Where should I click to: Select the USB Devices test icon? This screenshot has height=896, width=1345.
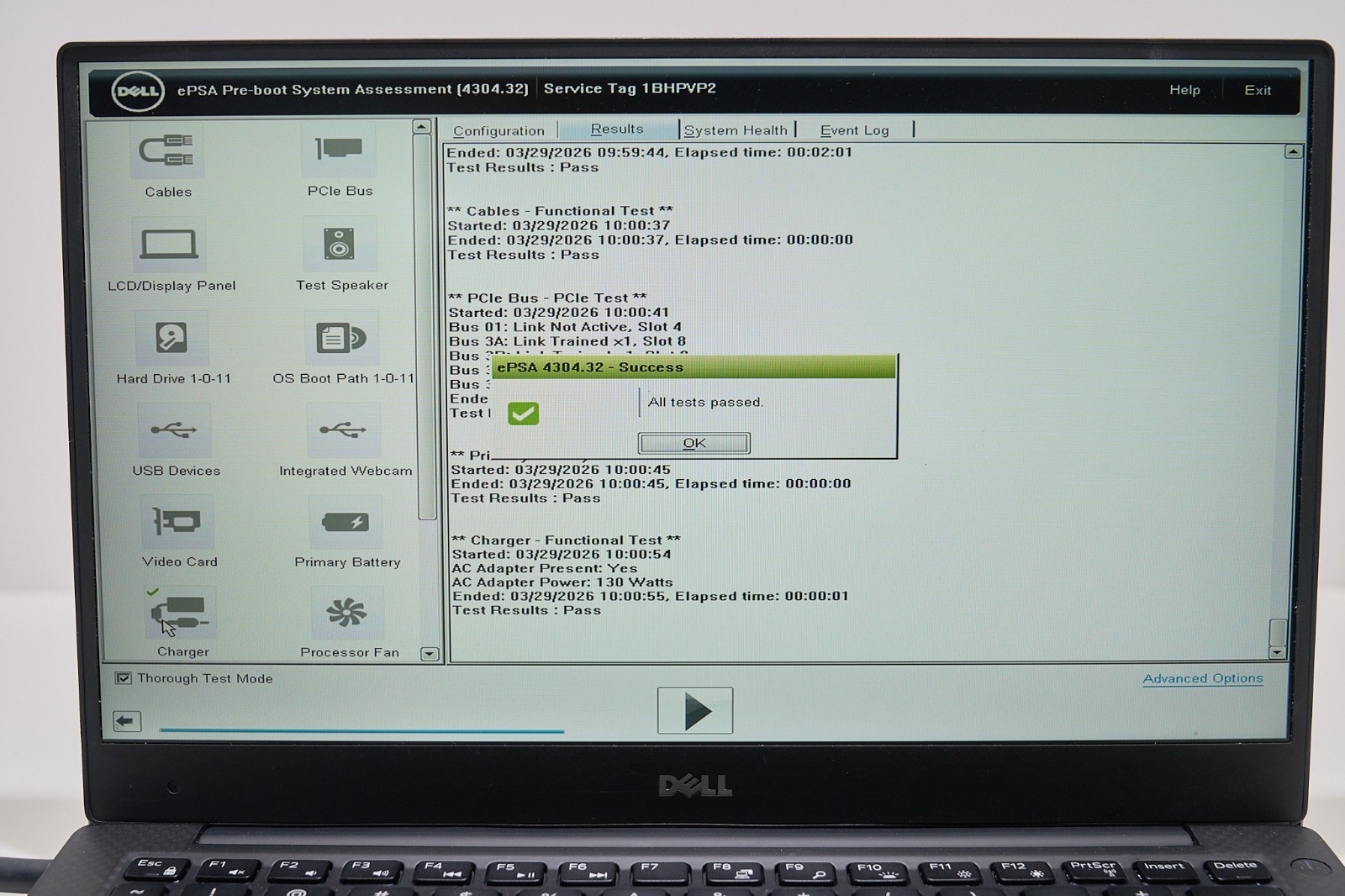174,430
